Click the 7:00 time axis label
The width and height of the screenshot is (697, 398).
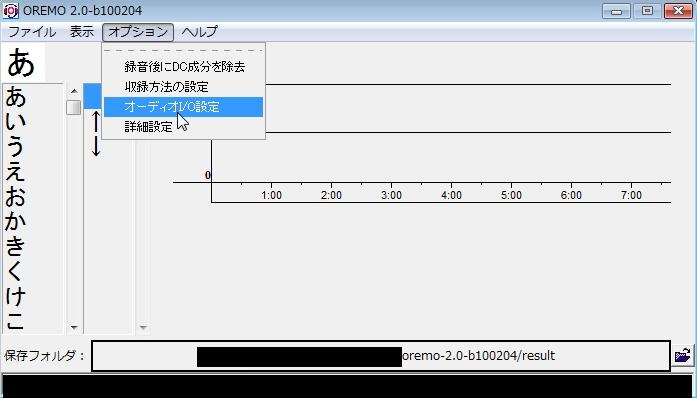pos(631,195)
